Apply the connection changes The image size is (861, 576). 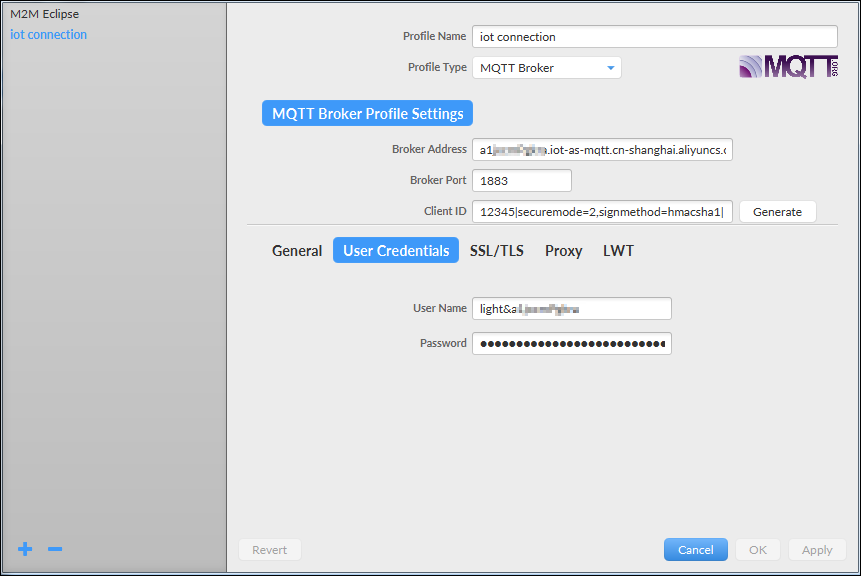point(817,549)
